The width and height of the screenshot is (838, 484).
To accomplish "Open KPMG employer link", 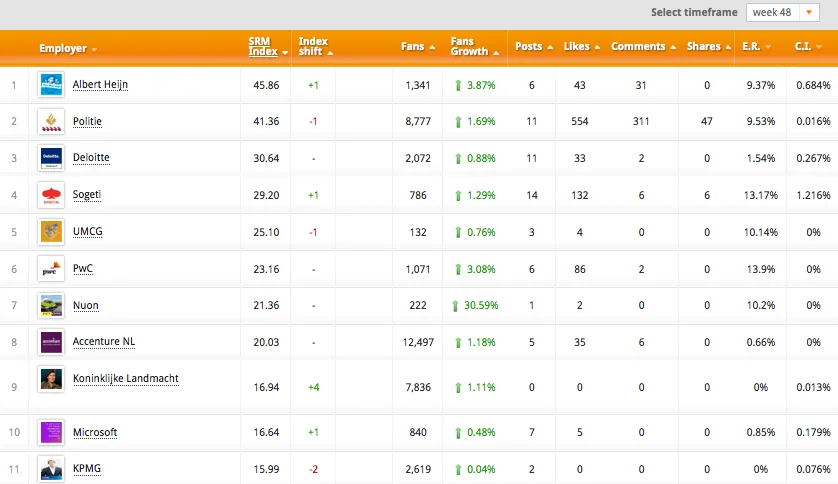I will 87,469.
